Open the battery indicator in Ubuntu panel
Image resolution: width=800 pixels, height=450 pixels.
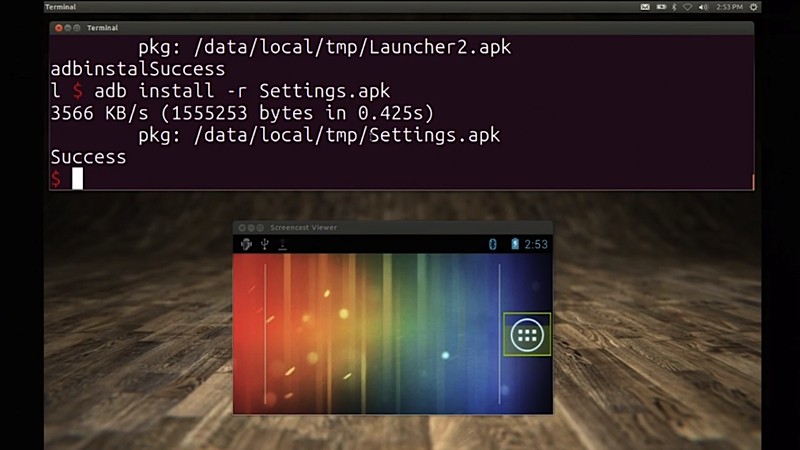pyautogui.click(x=660, y=7)
